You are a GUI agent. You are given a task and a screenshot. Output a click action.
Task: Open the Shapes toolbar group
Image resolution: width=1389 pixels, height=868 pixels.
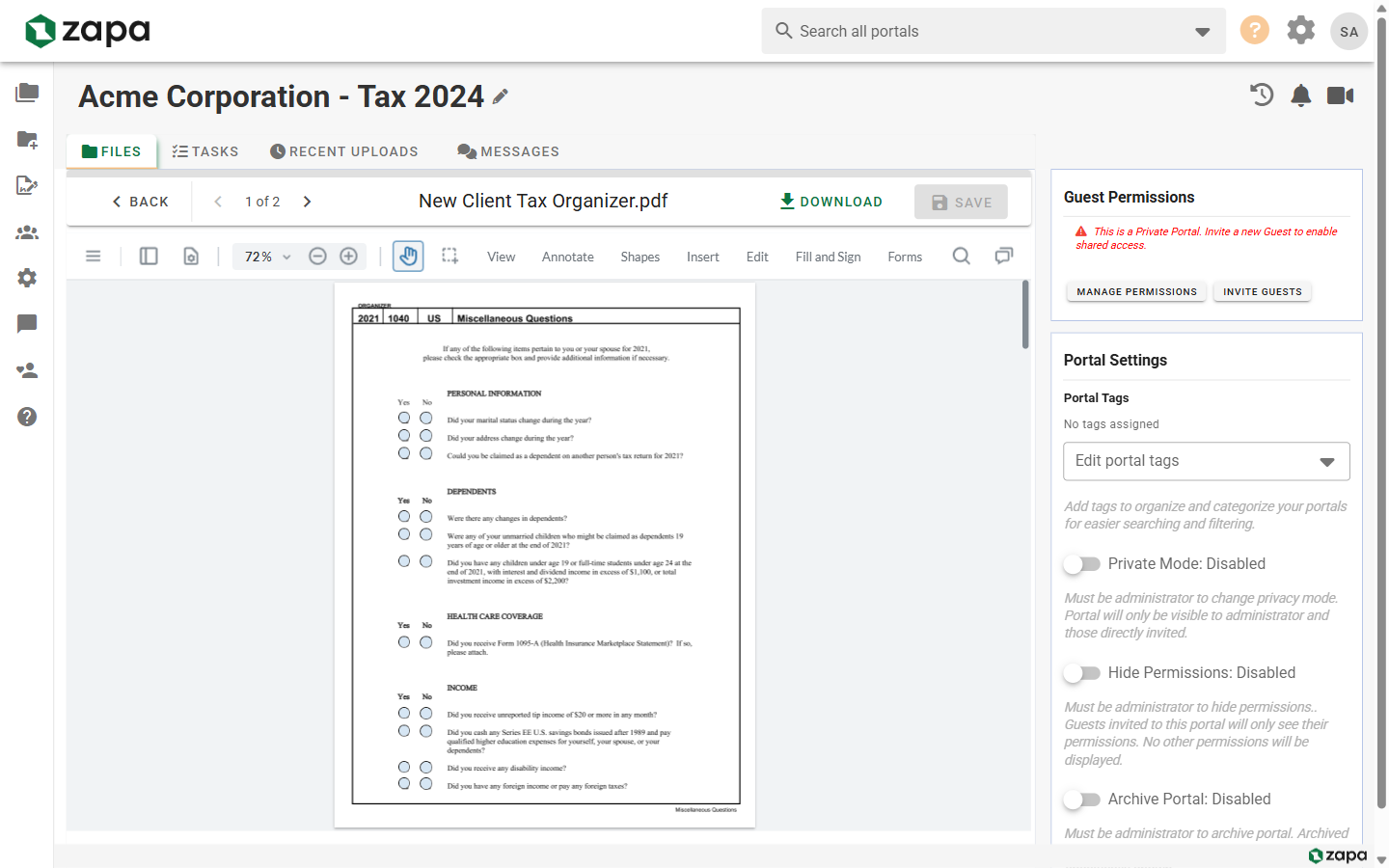(640, 257)
